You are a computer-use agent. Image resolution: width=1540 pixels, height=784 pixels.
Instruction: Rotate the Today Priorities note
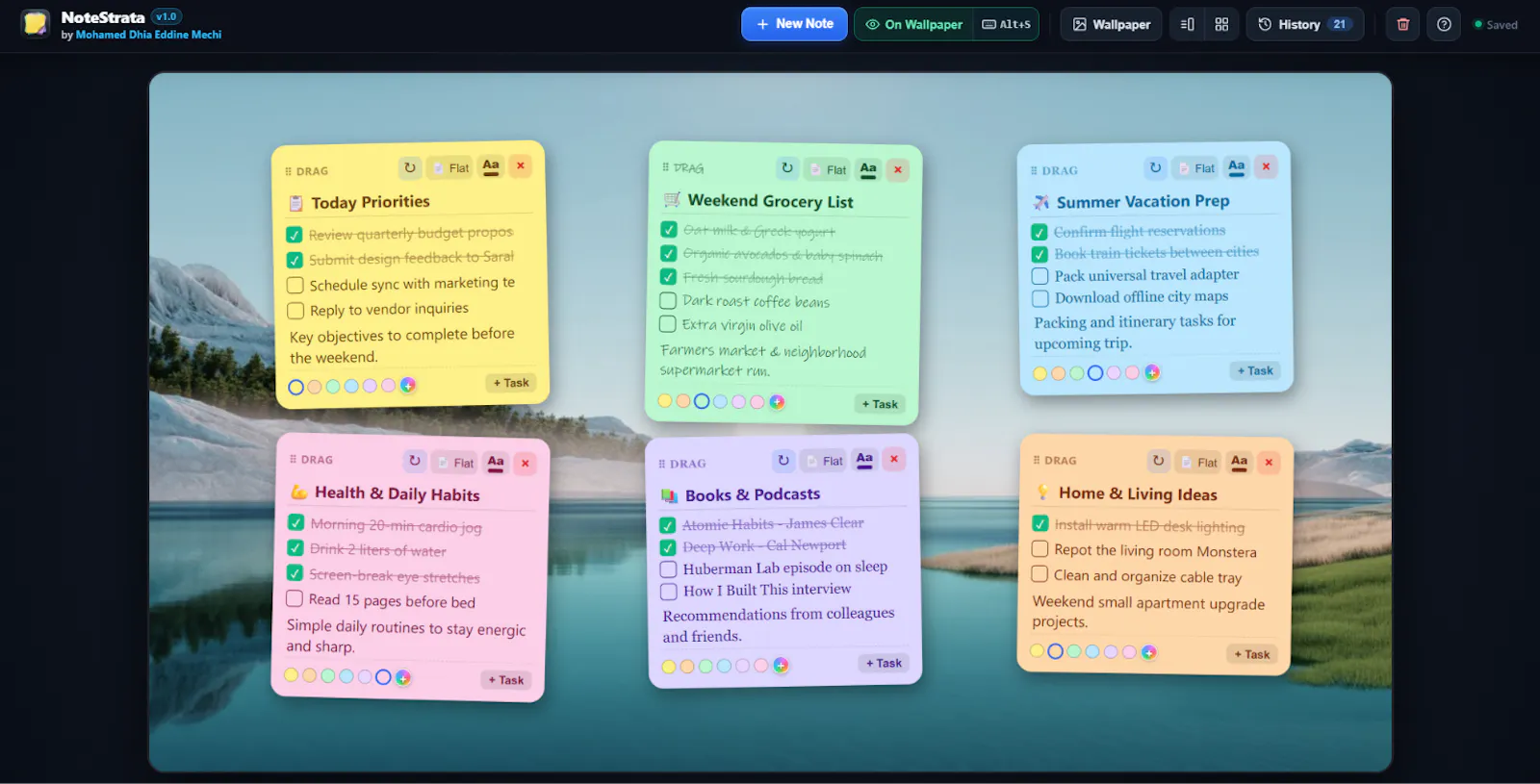point(410,167)
